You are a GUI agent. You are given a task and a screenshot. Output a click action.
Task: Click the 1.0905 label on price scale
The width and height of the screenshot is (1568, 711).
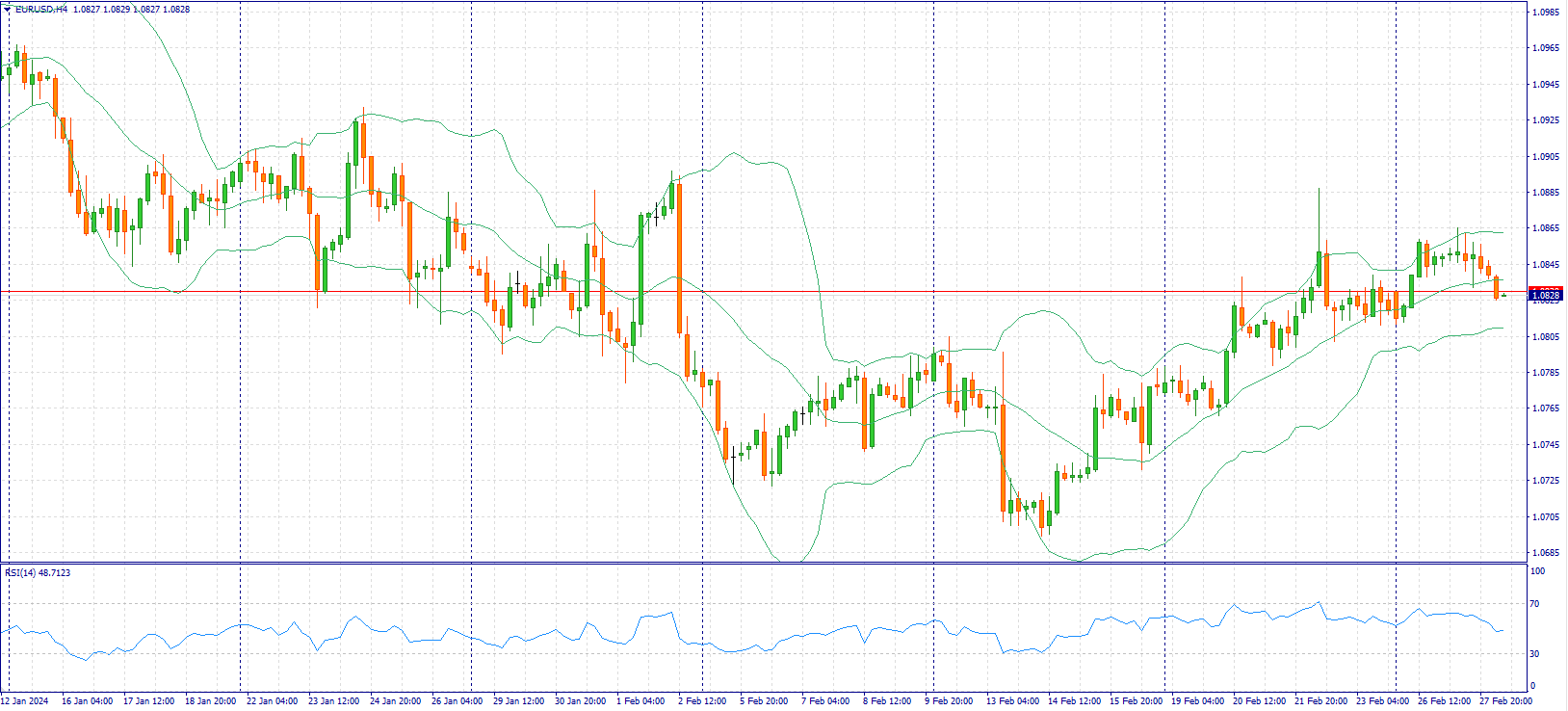coord(1545,157)
